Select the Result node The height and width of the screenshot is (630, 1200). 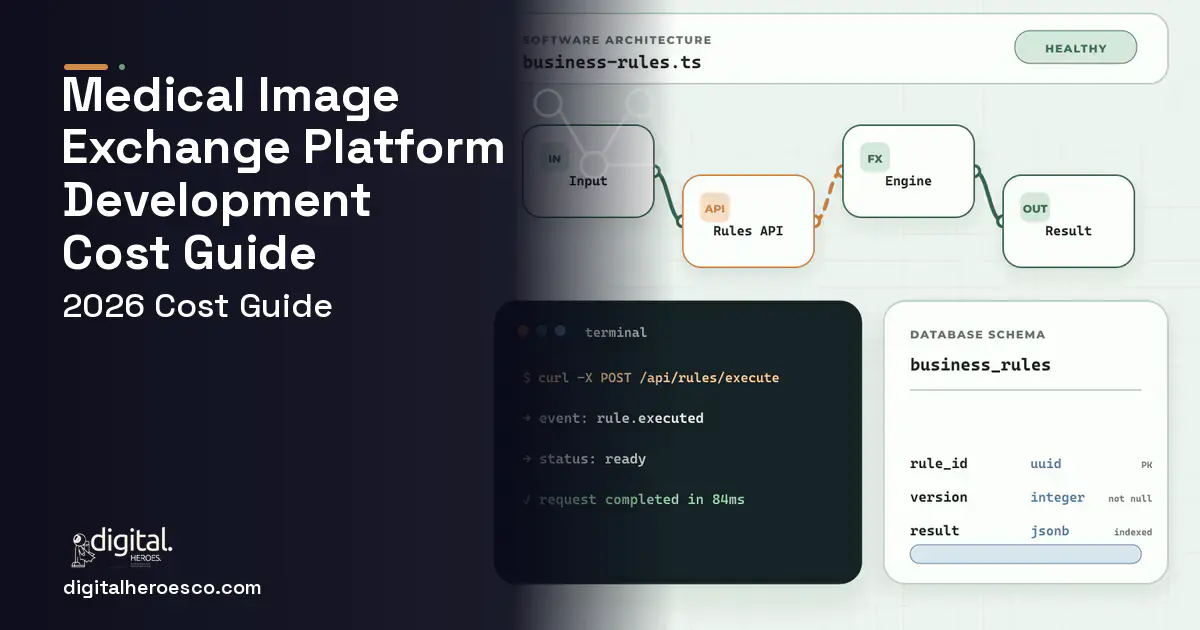point(1068,221)
